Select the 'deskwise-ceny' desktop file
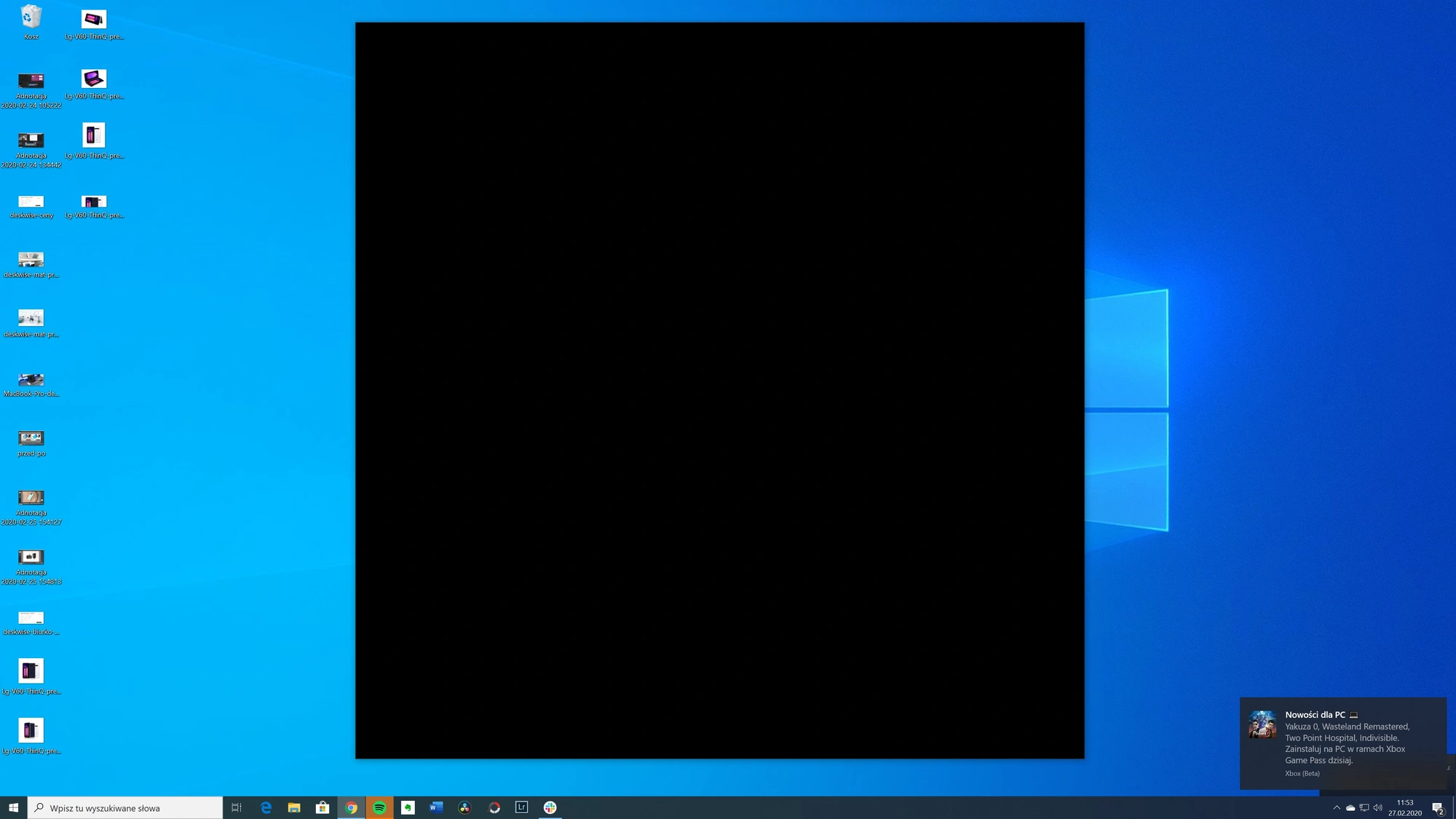This screenshot has height=819, width=1456. coord(31,207)
